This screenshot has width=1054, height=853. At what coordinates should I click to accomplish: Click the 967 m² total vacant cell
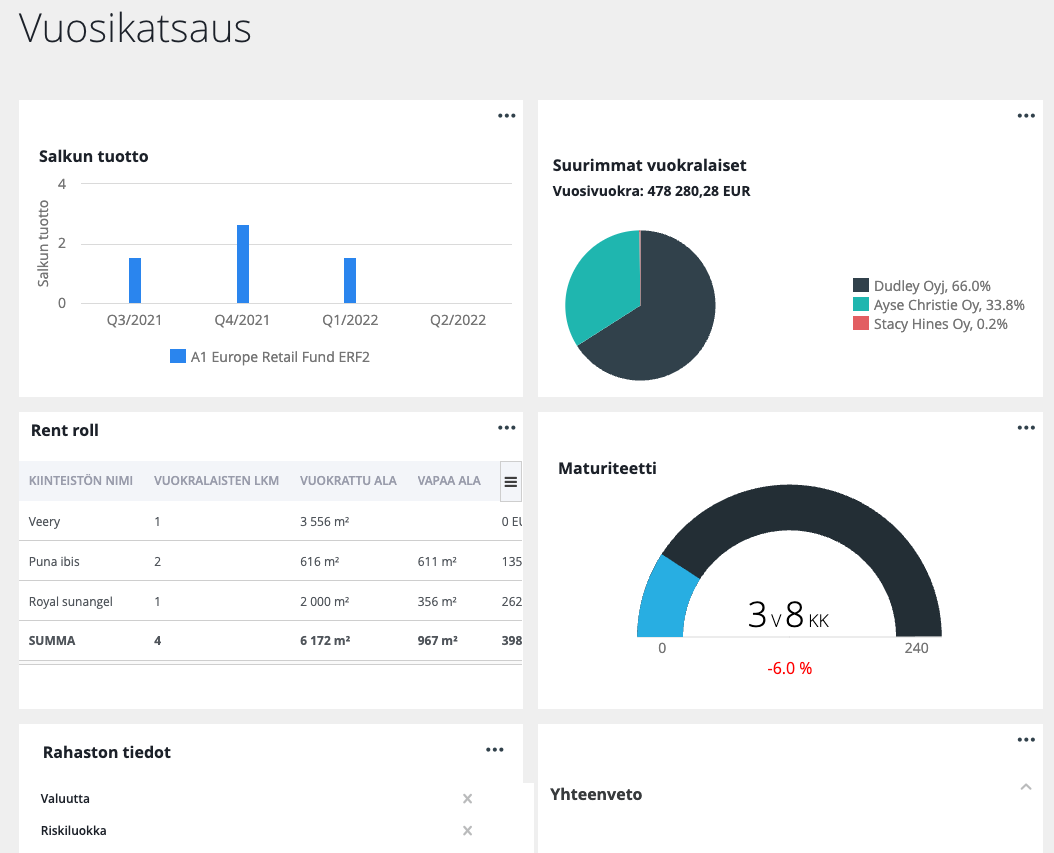(x=438, y=641)
